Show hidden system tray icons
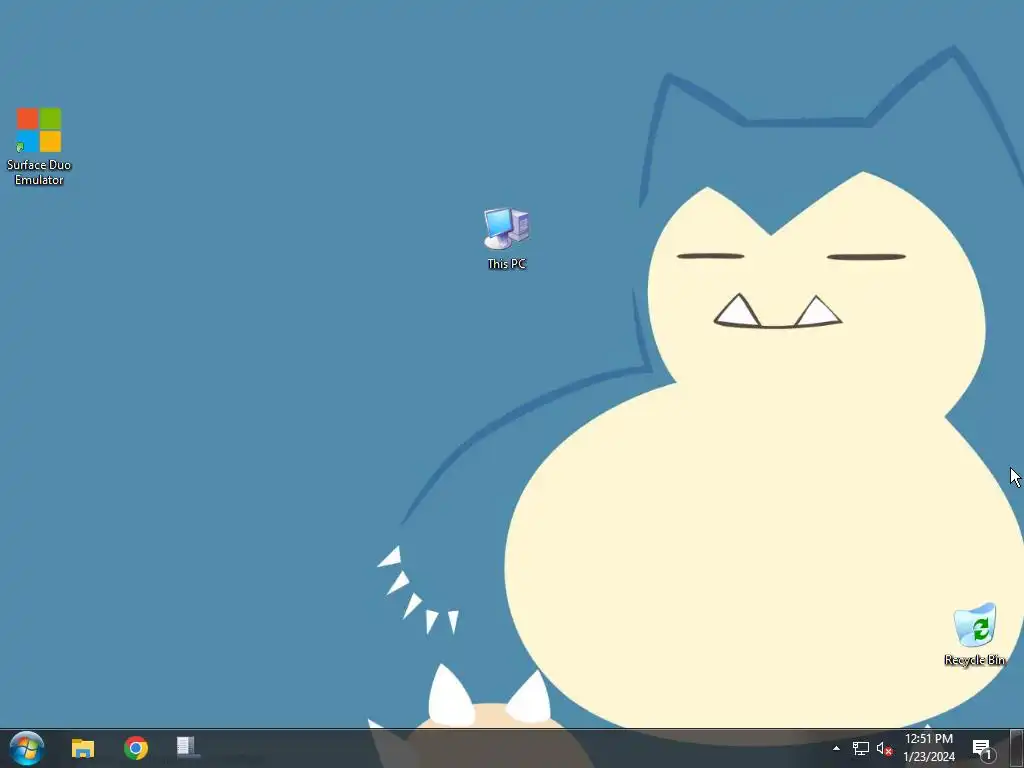The image size is (1024, 768). (836, 748)
